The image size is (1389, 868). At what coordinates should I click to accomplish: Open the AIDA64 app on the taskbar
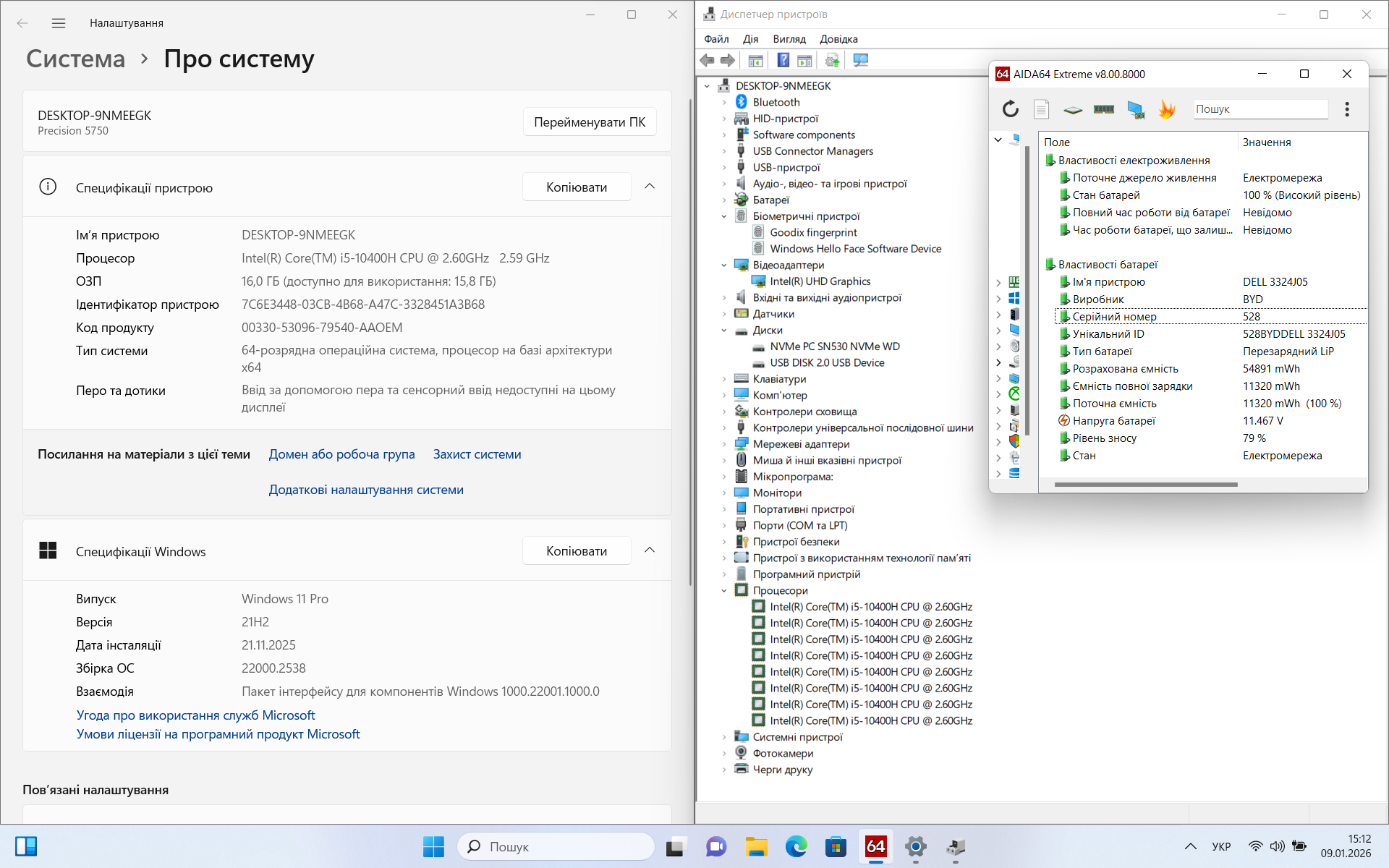pyautogui.click(x=875, y=846)
